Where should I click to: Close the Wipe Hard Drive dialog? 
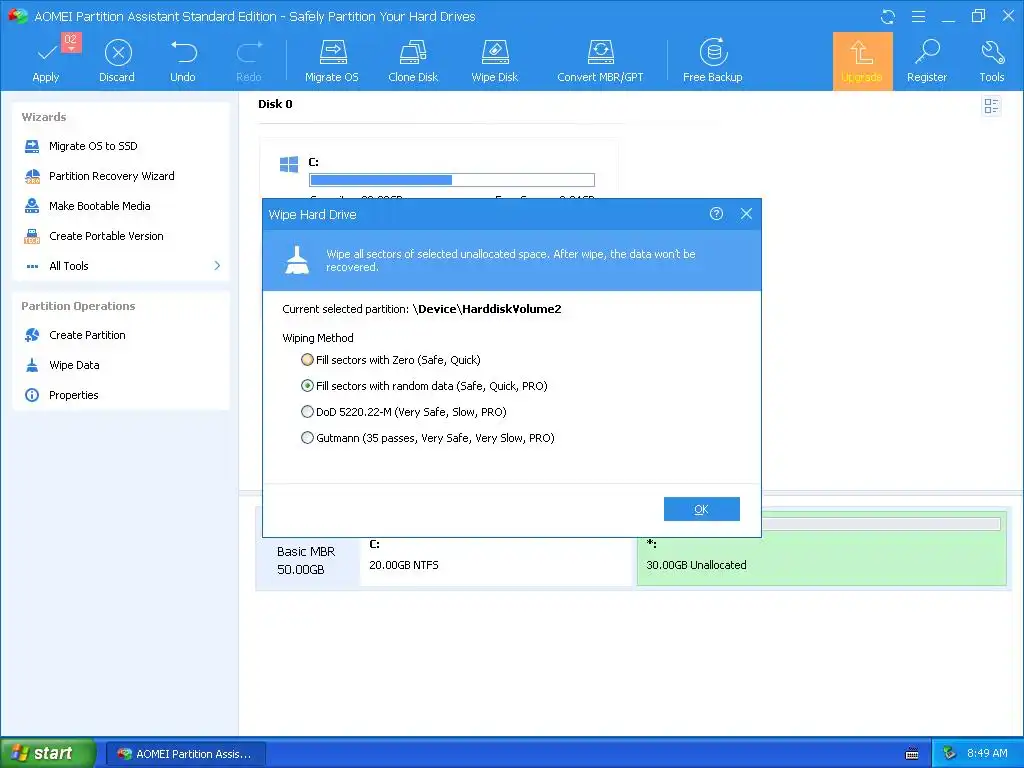(746, 214)
